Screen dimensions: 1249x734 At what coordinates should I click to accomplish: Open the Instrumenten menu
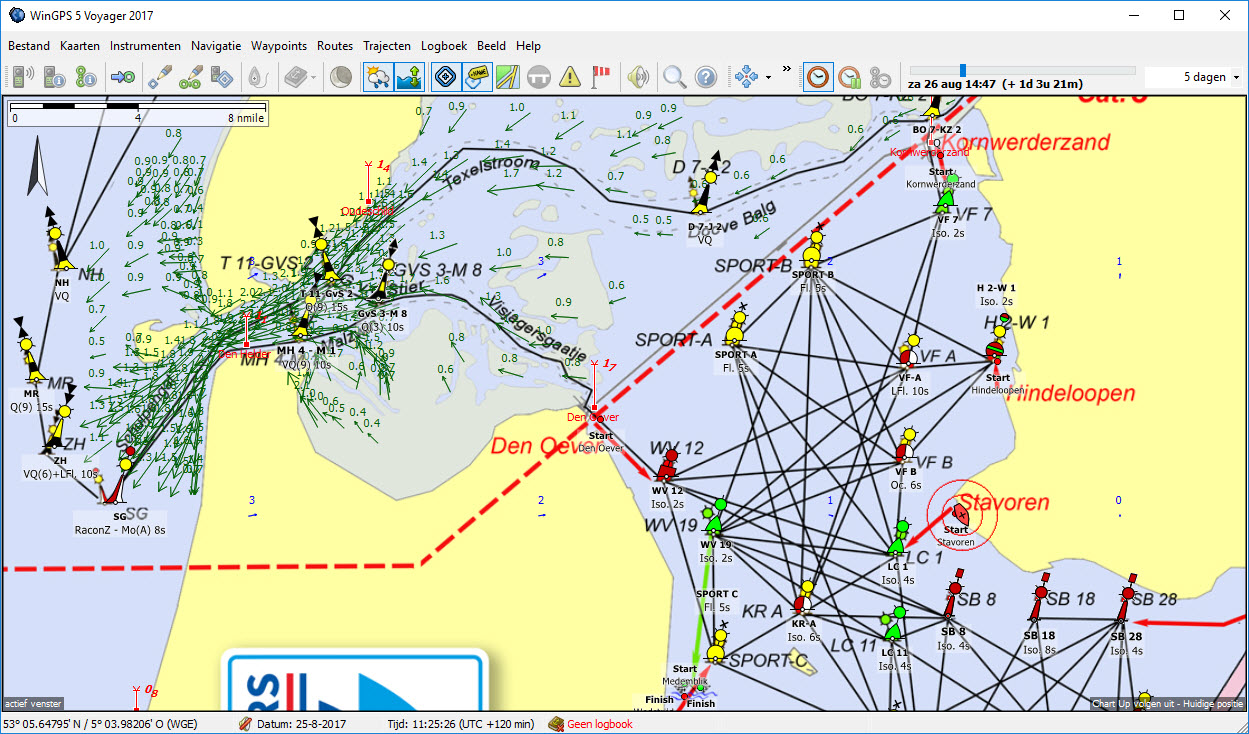[145, 46]
